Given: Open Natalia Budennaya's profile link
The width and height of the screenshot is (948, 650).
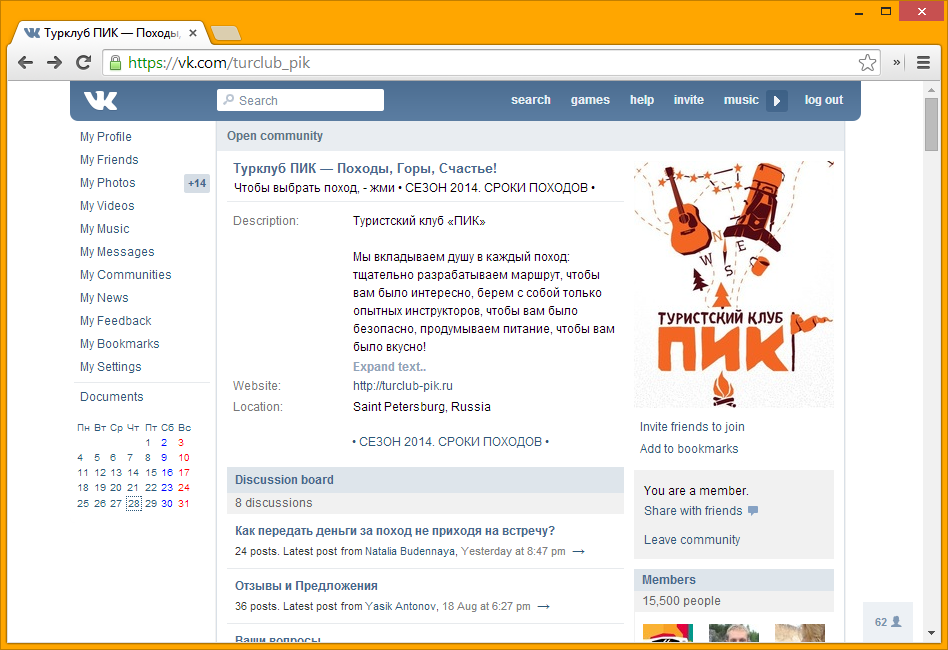Looking at the screenshot, I should point(410,551).
